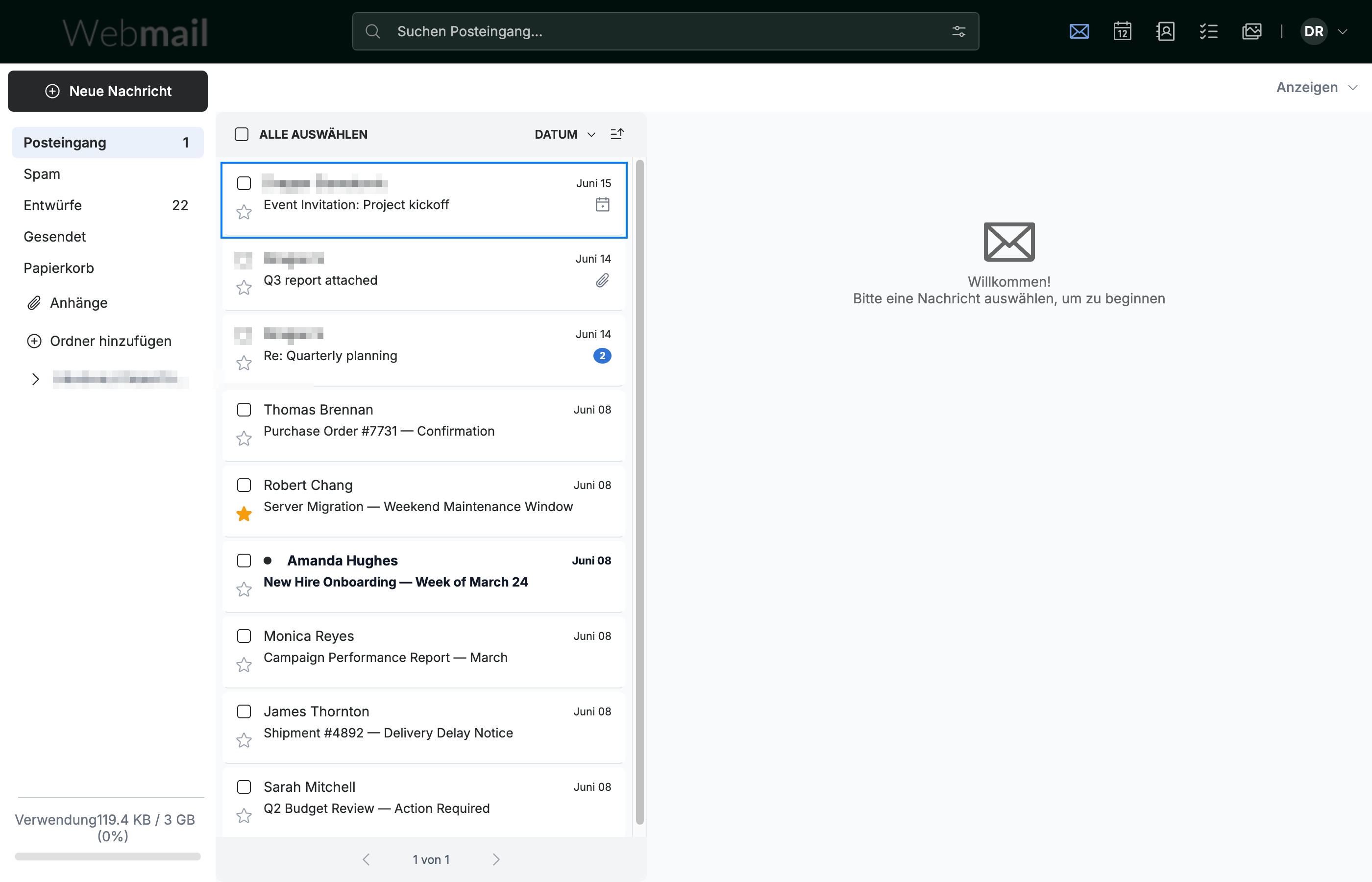Click the message list scrollbar
The height and width of the screenshot is (882, 1372).
639,492
